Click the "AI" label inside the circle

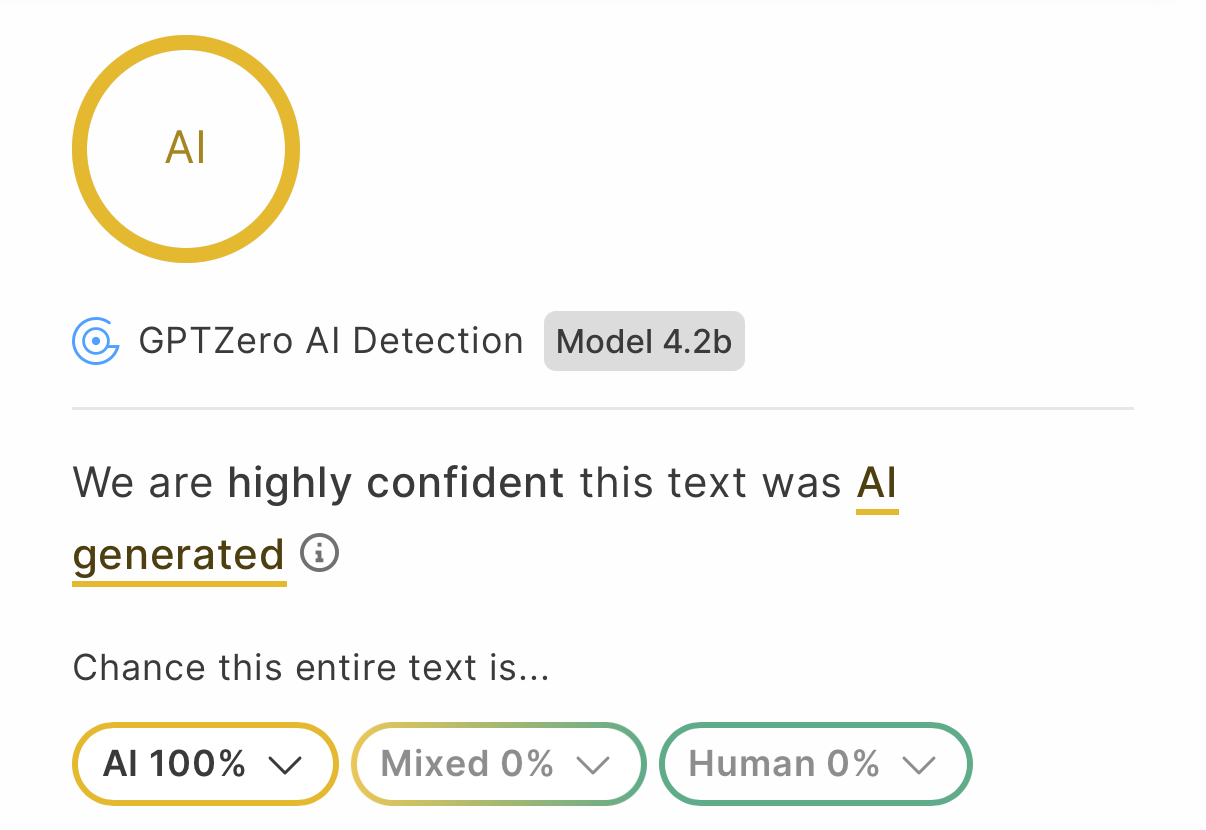(186, 149)
